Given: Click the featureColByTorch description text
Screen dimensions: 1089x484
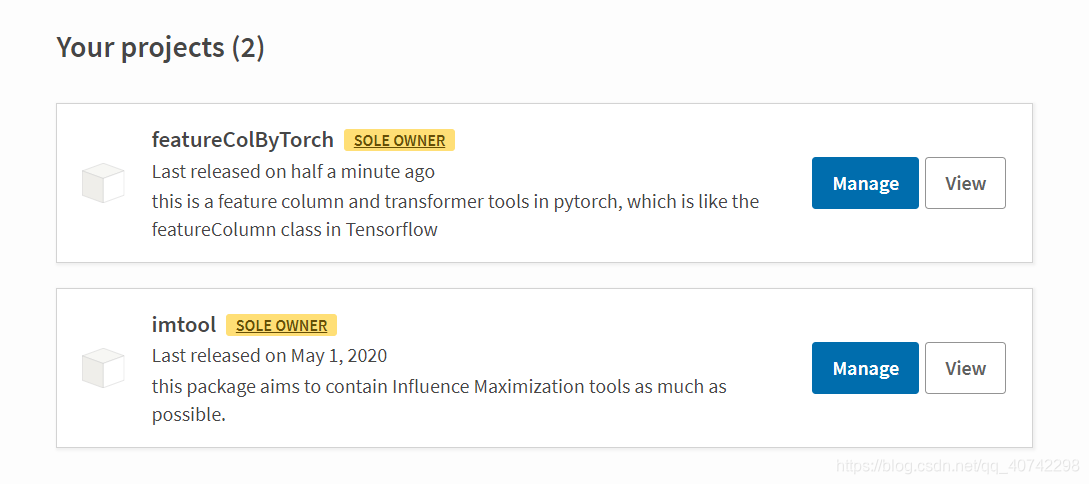Looking at the screenshot, I should click(x=455, y=201).
